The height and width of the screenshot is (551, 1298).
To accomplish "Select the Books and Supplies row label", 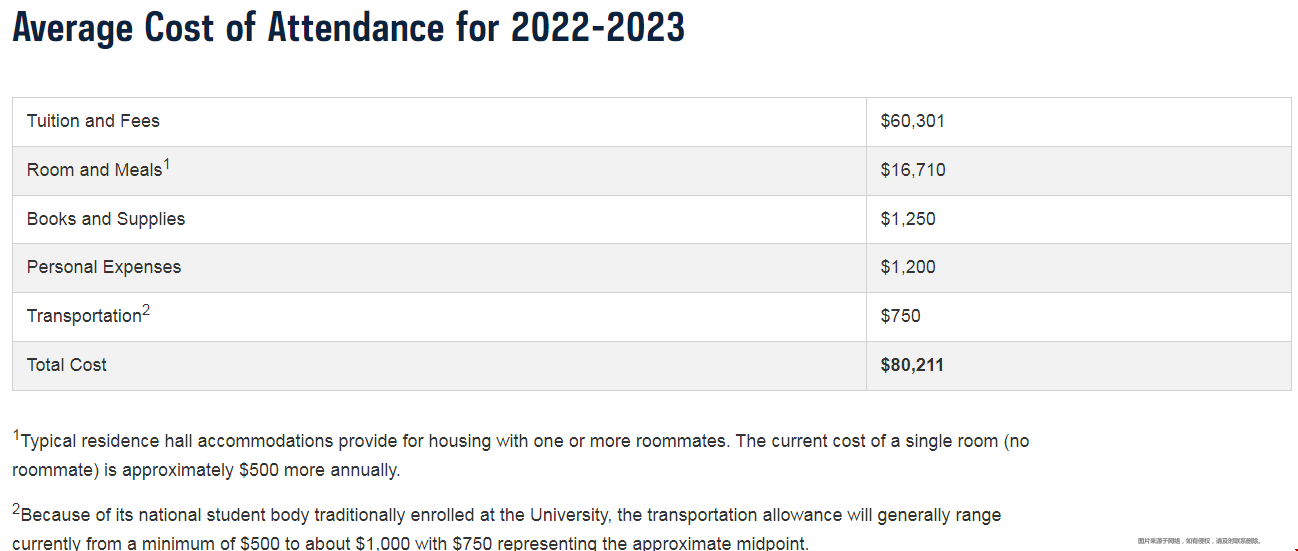I will (x=106, y=219).
